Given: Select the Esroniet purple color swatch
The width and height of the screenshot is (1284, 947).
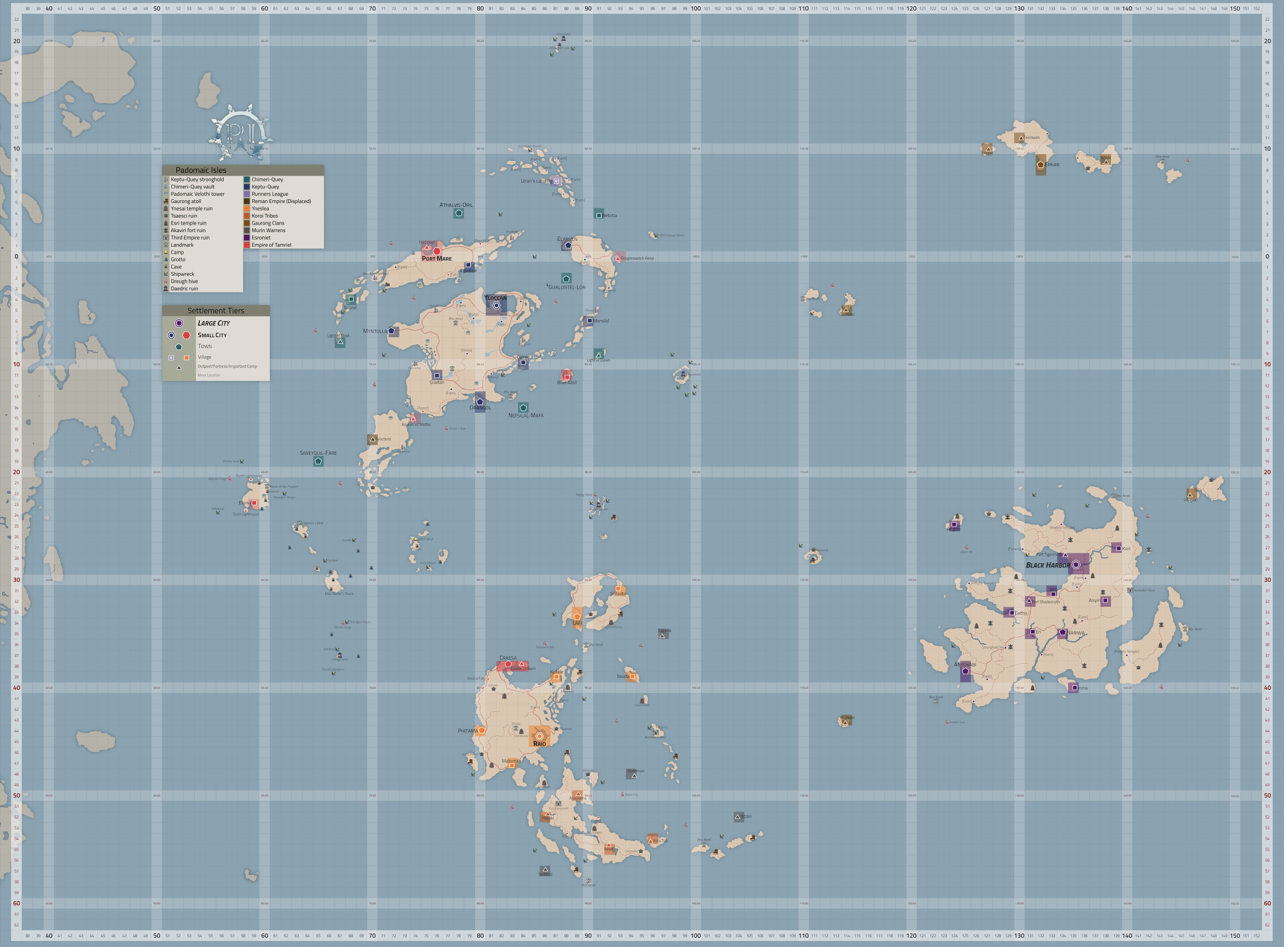Looking at the screenshot, I should pyautogui.click(x=247, y=238).
